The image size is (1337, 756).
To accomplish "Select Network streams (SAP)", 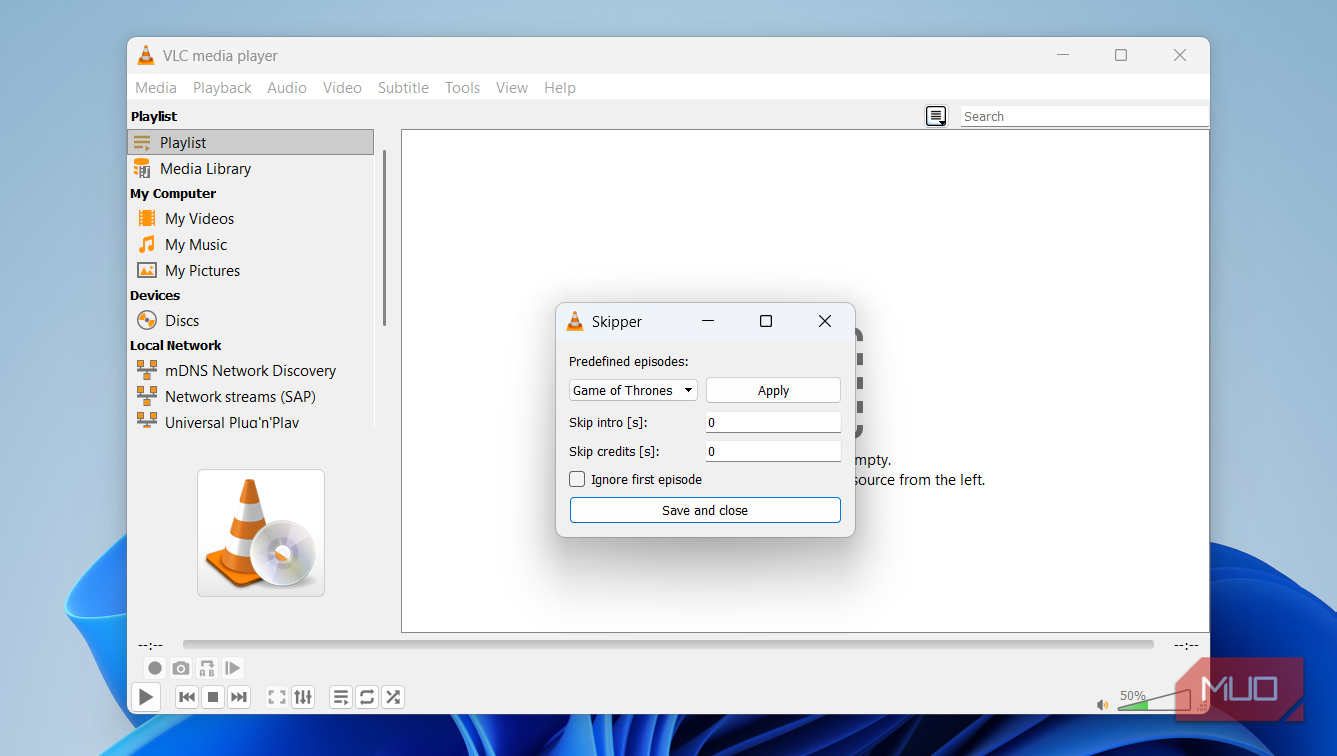I will click(x=250, y=397).
